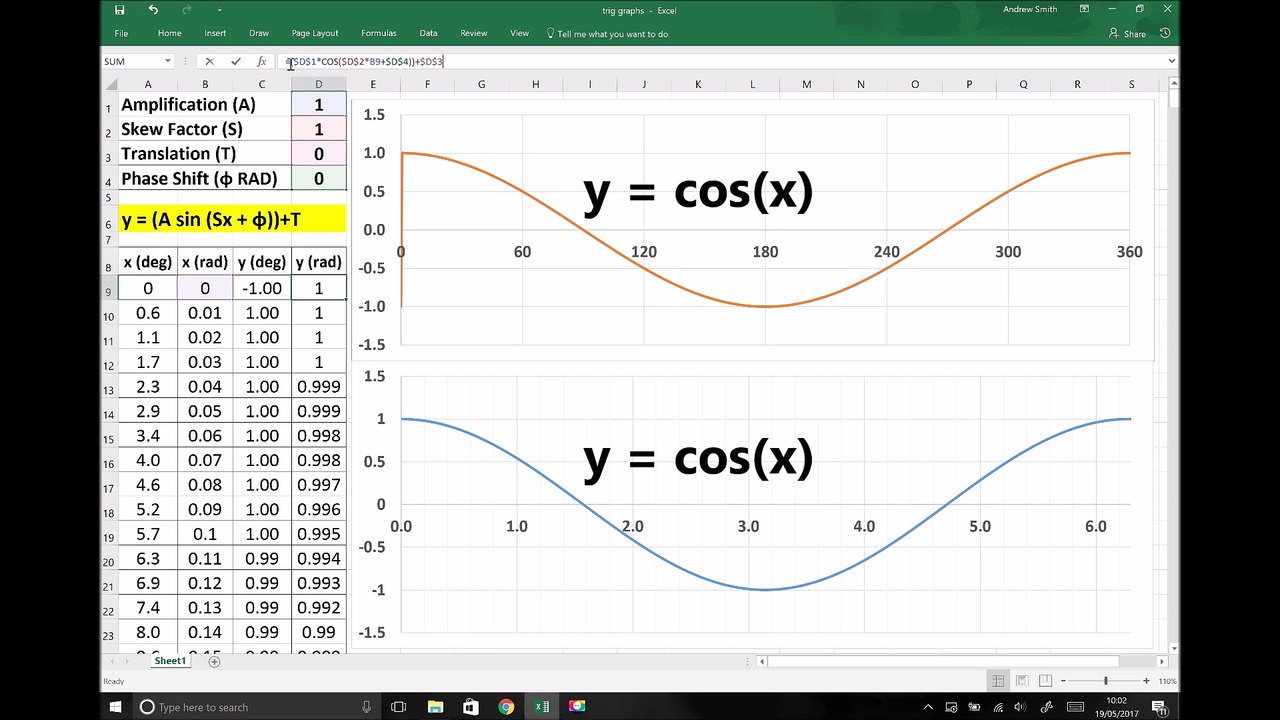This screenshot has height=720, width=1280.
Task: Select the column D header
Action: pyautogui.click(x=319, y=84)
